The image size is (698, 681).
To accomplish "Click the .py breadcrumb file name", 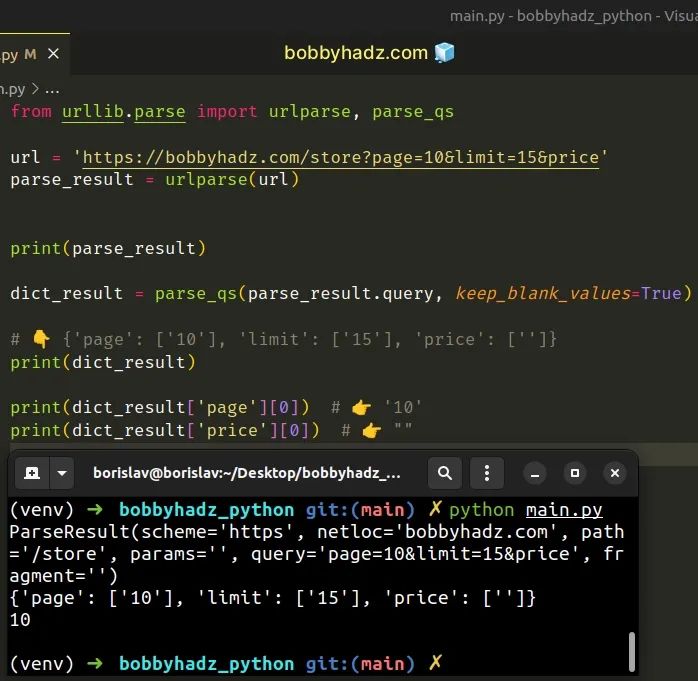I will tap(12, 90).
